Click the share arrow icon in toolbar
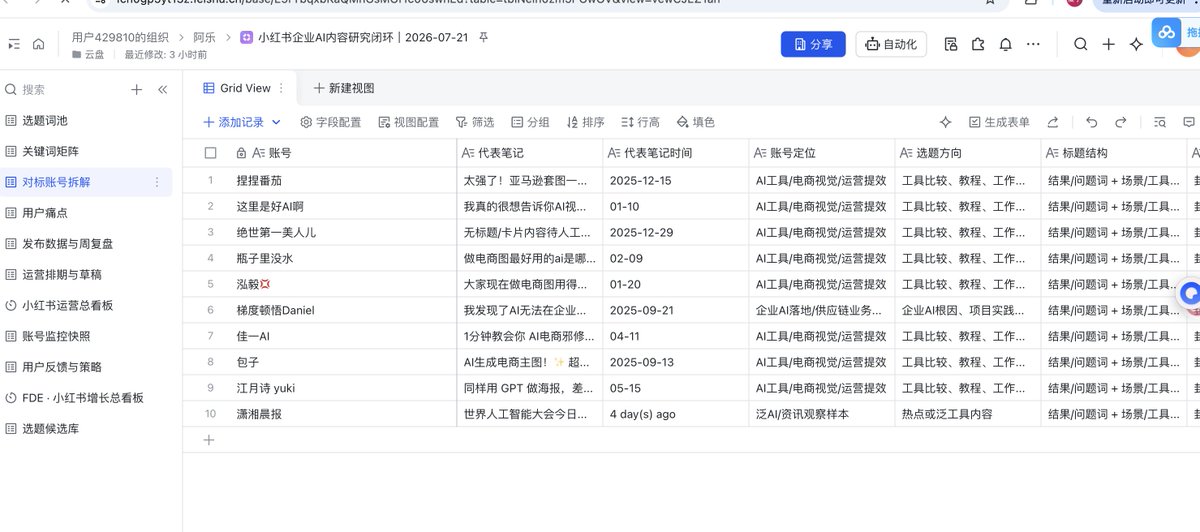The height and width of the screenshot is (532, 1200). [x=1052, y=122]
